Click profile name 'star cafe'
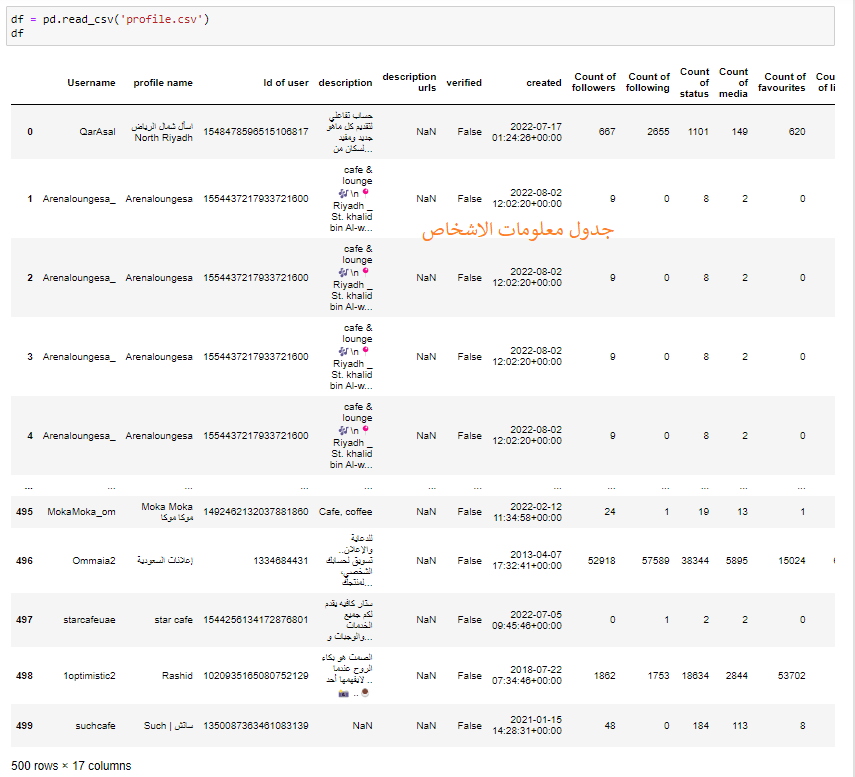This screenshot has width=855, height=777. pos(173,620)
